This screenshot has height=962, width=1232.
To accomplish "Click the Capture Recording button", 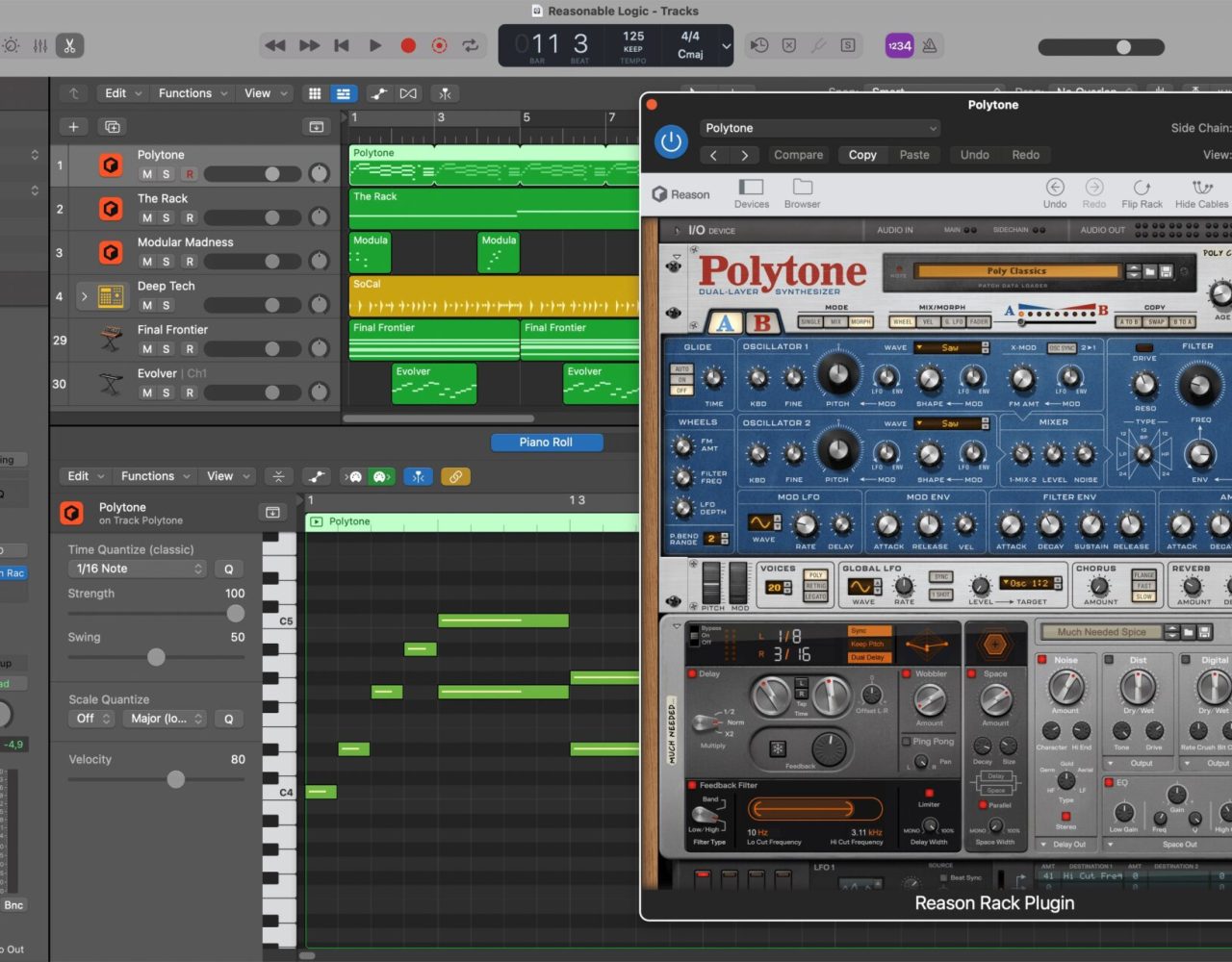I will 439,45.
